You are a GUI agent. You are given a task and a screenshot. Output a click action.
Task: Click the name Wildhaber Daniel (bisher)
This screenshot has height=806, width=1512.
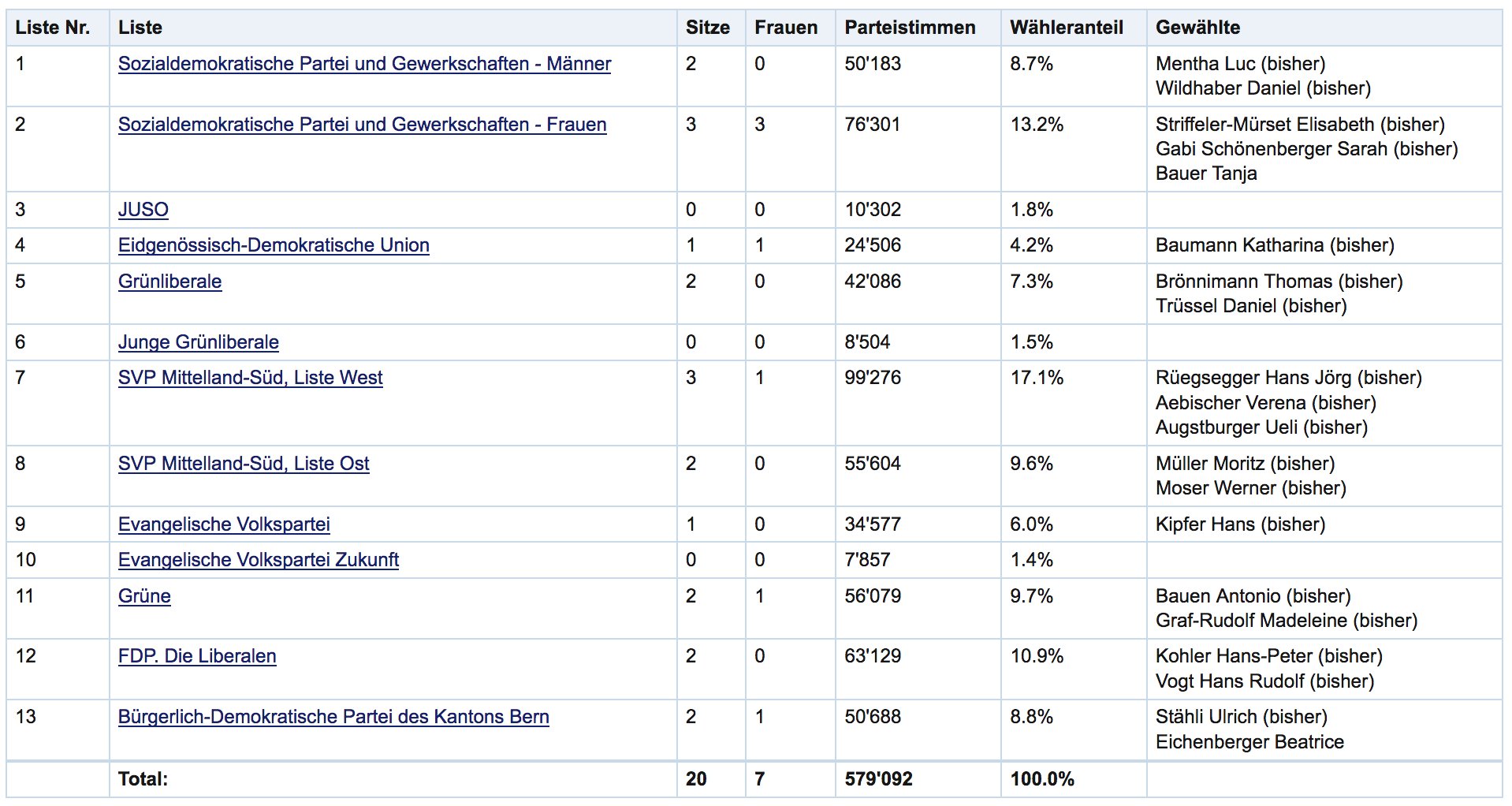(1264, 88)
